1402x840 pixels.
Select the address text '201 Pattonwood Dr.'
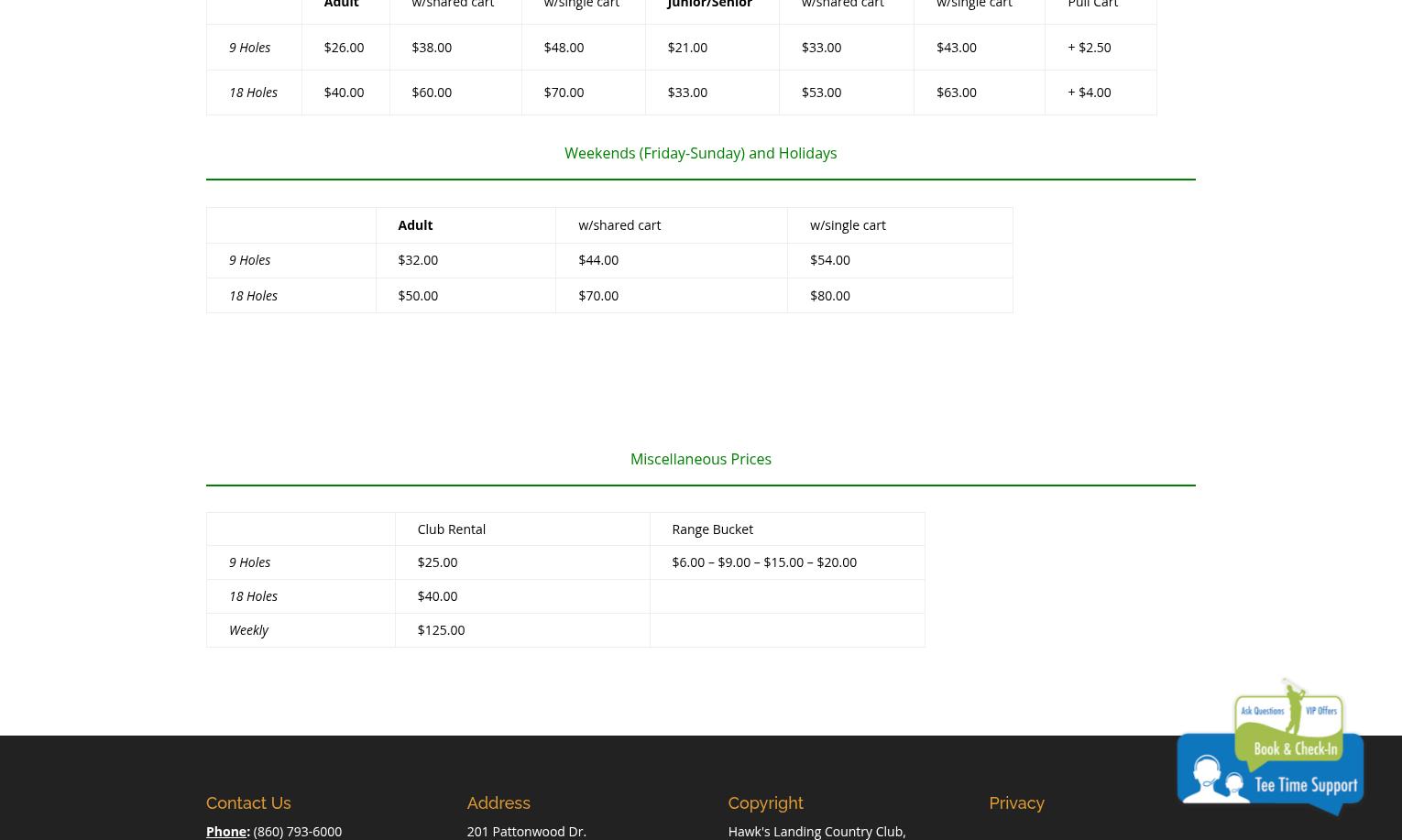point(526,831)
